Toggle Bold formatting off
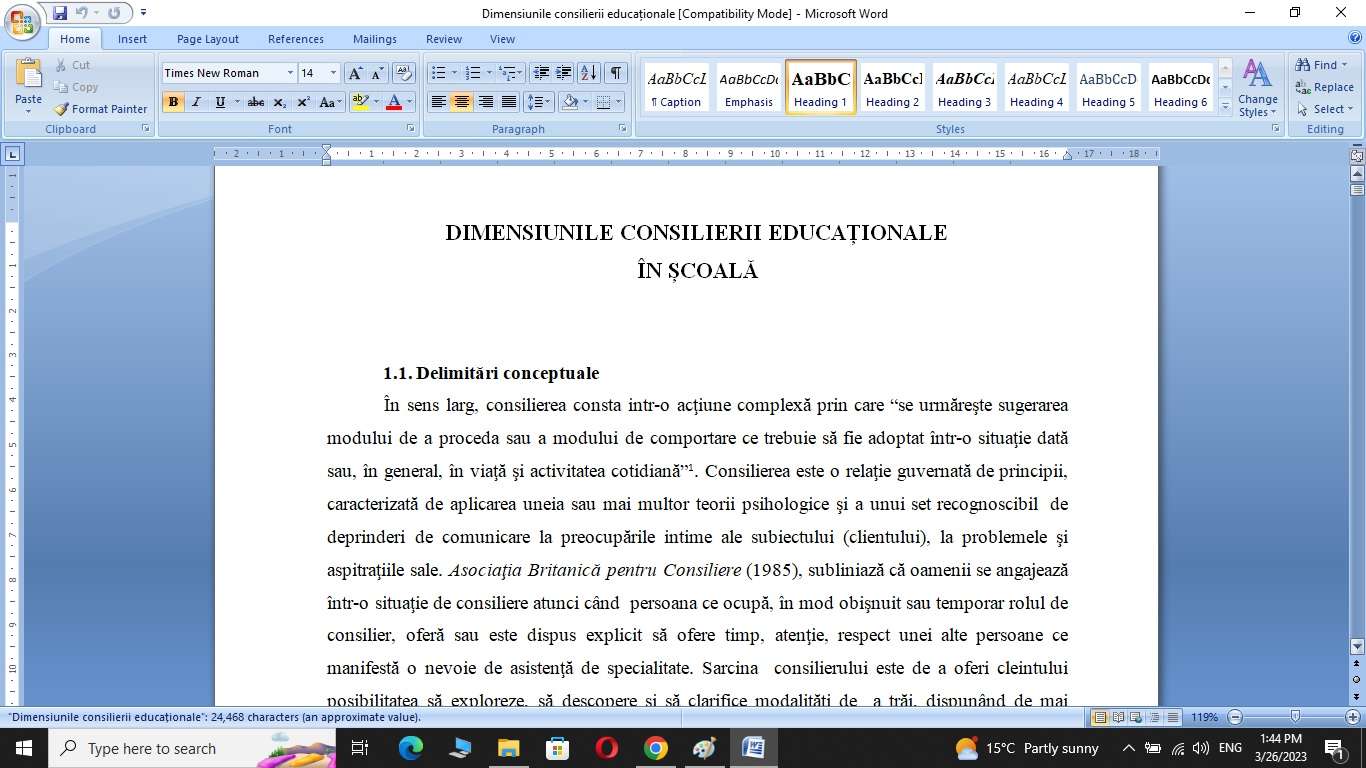This screenshot has height=768, width=1366. click(173, 102)
